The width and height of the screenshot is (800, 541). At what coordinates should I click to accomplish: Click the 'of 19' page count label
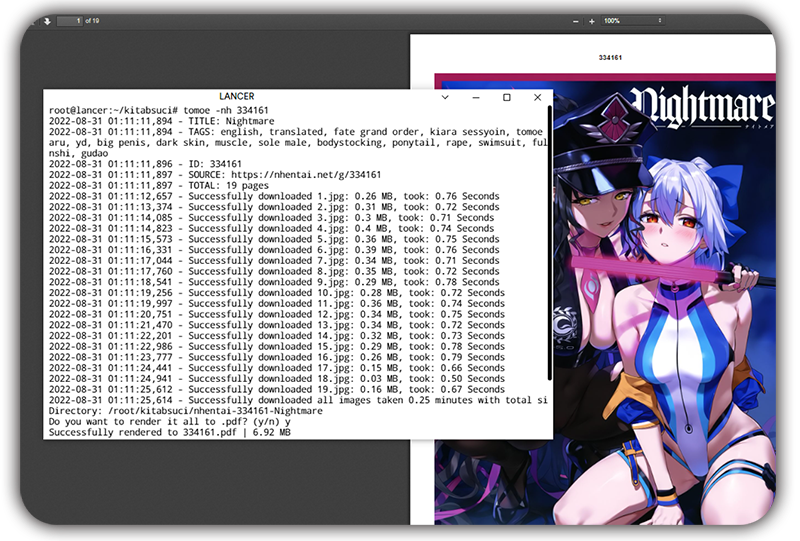tap(92, 21)
